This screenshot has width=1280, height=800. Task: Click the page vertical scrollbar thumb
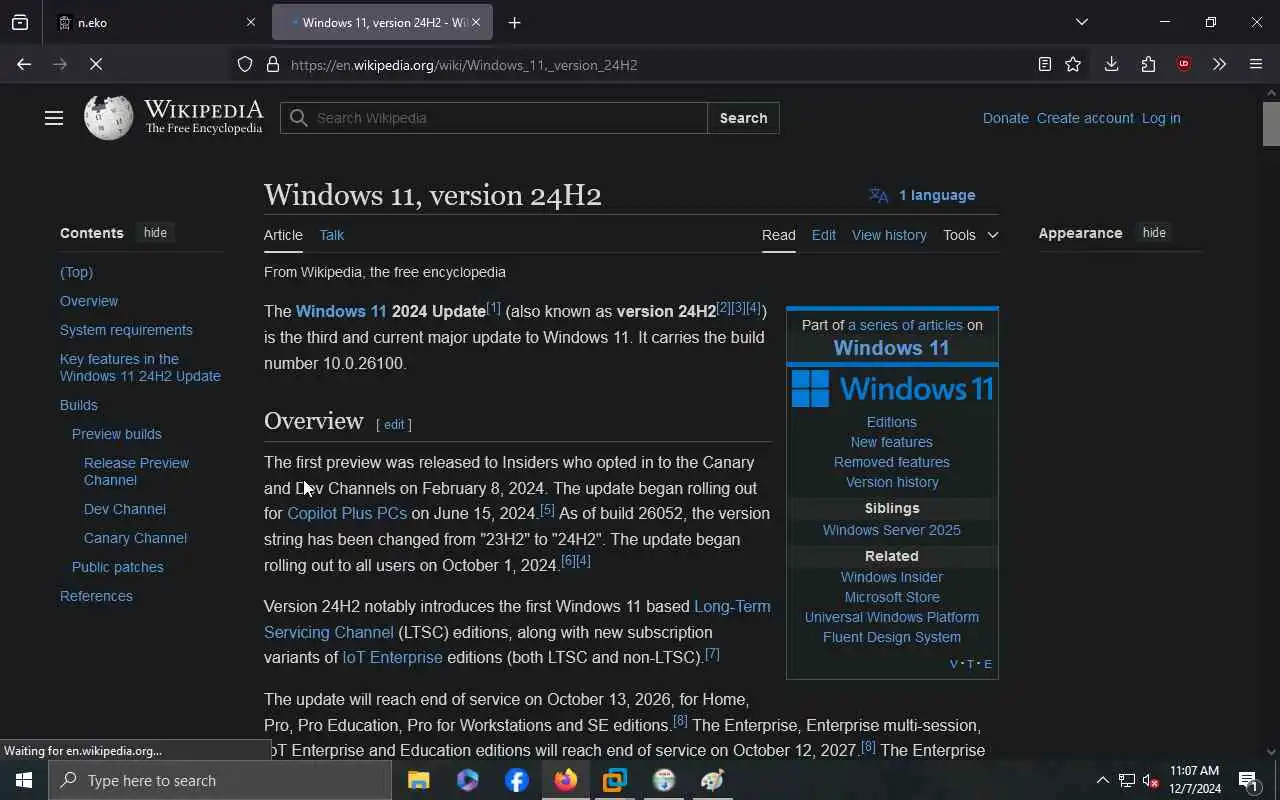(x=1271, y=124)
